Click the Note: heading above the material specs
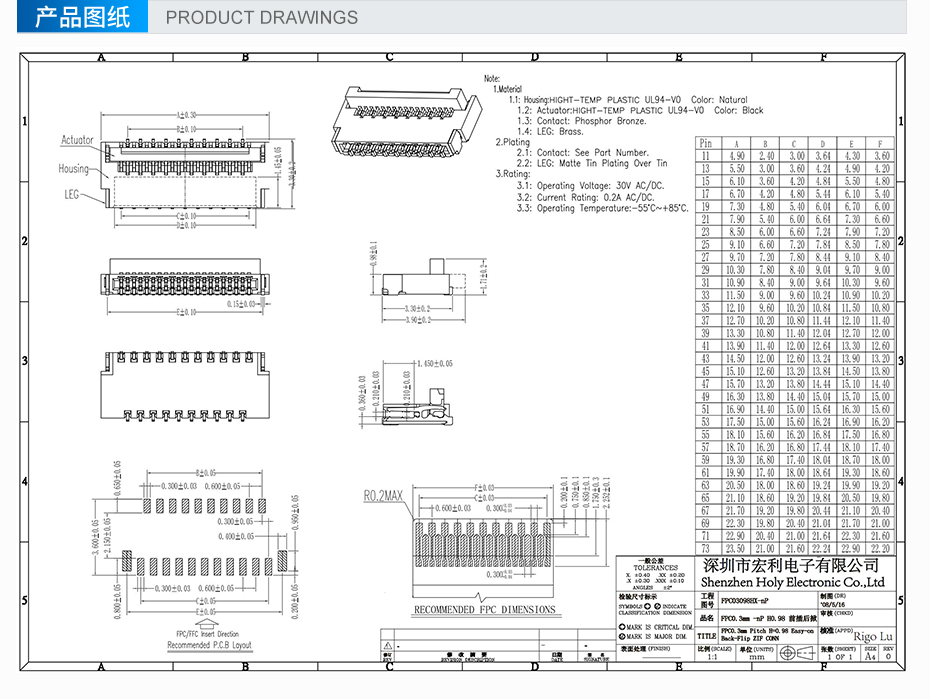Screen dimensions: 930x699 click(492, 78)
